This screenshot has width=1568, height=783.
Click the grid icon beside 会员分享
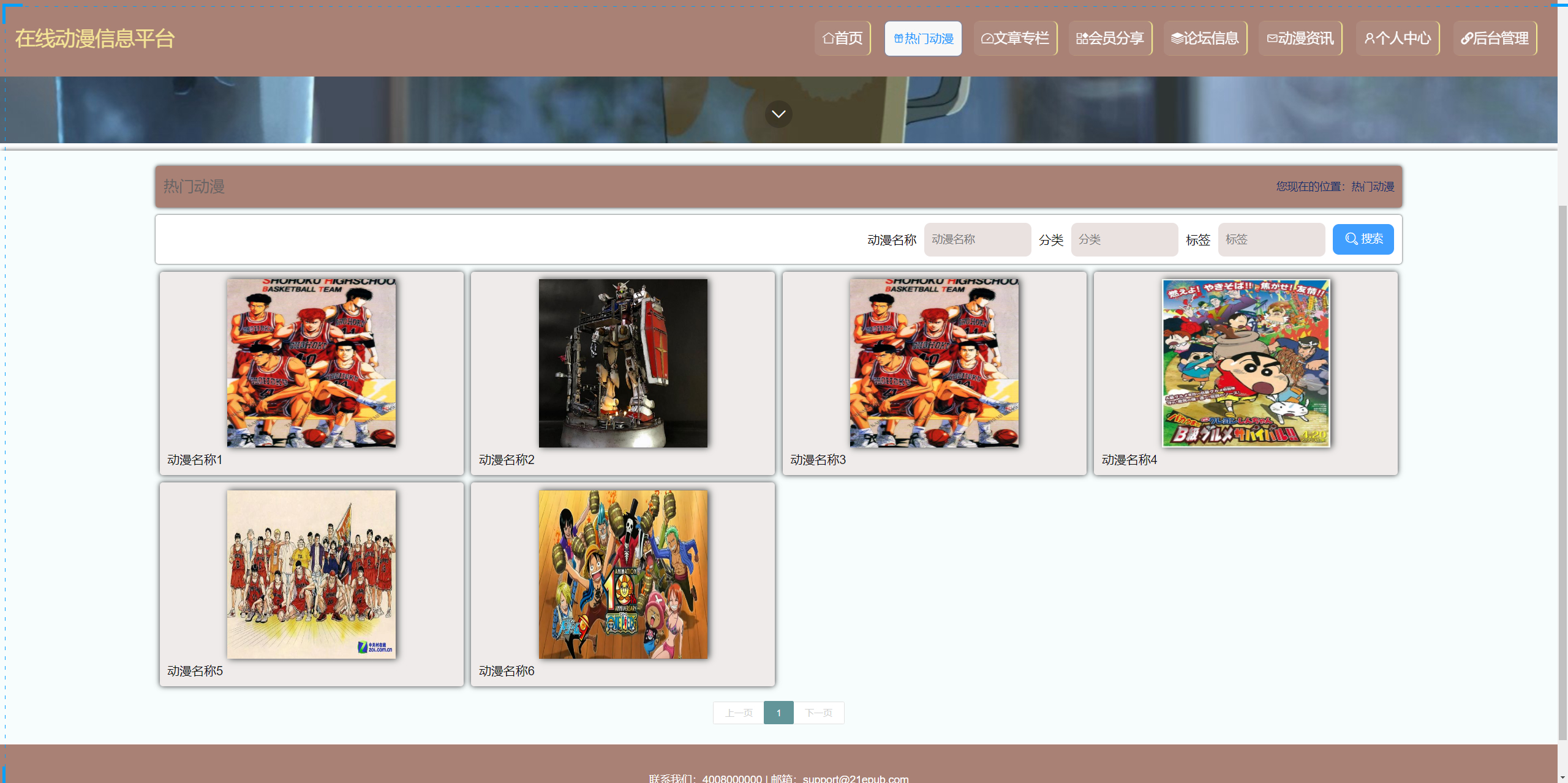[1082, 39]
